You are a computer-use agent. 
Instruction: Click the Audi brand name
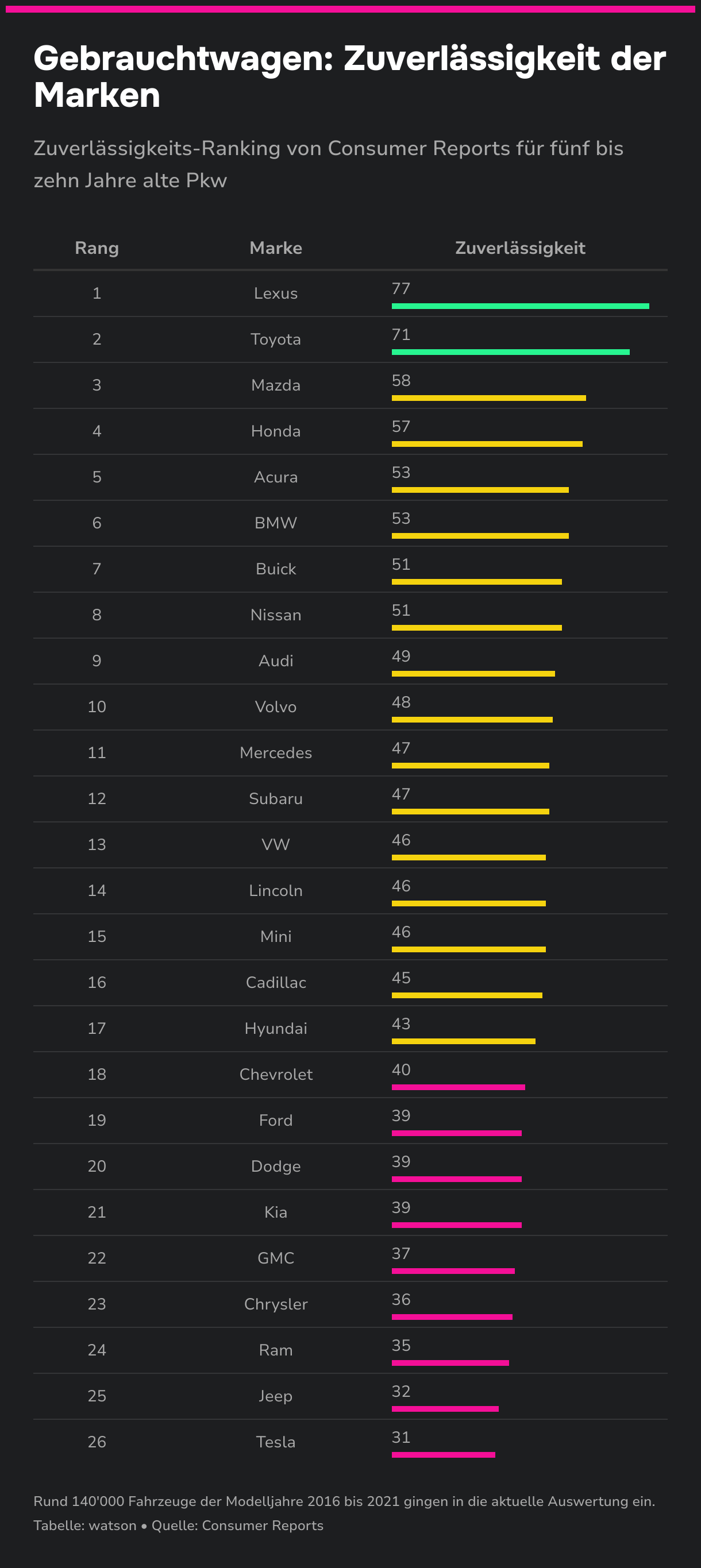tap(276, 661)
